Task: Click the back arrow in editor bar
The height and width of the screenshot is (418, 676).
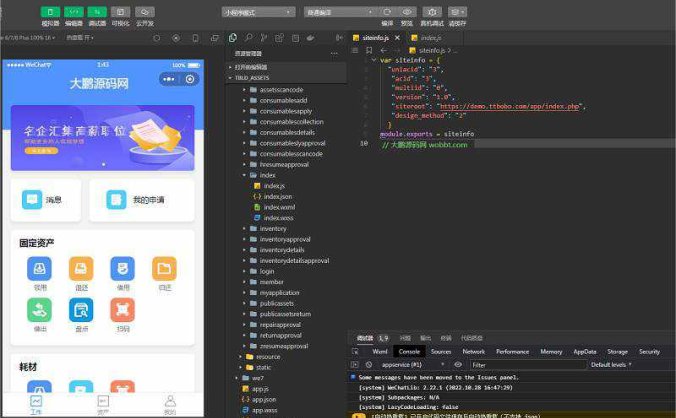Action: (383, 50)
